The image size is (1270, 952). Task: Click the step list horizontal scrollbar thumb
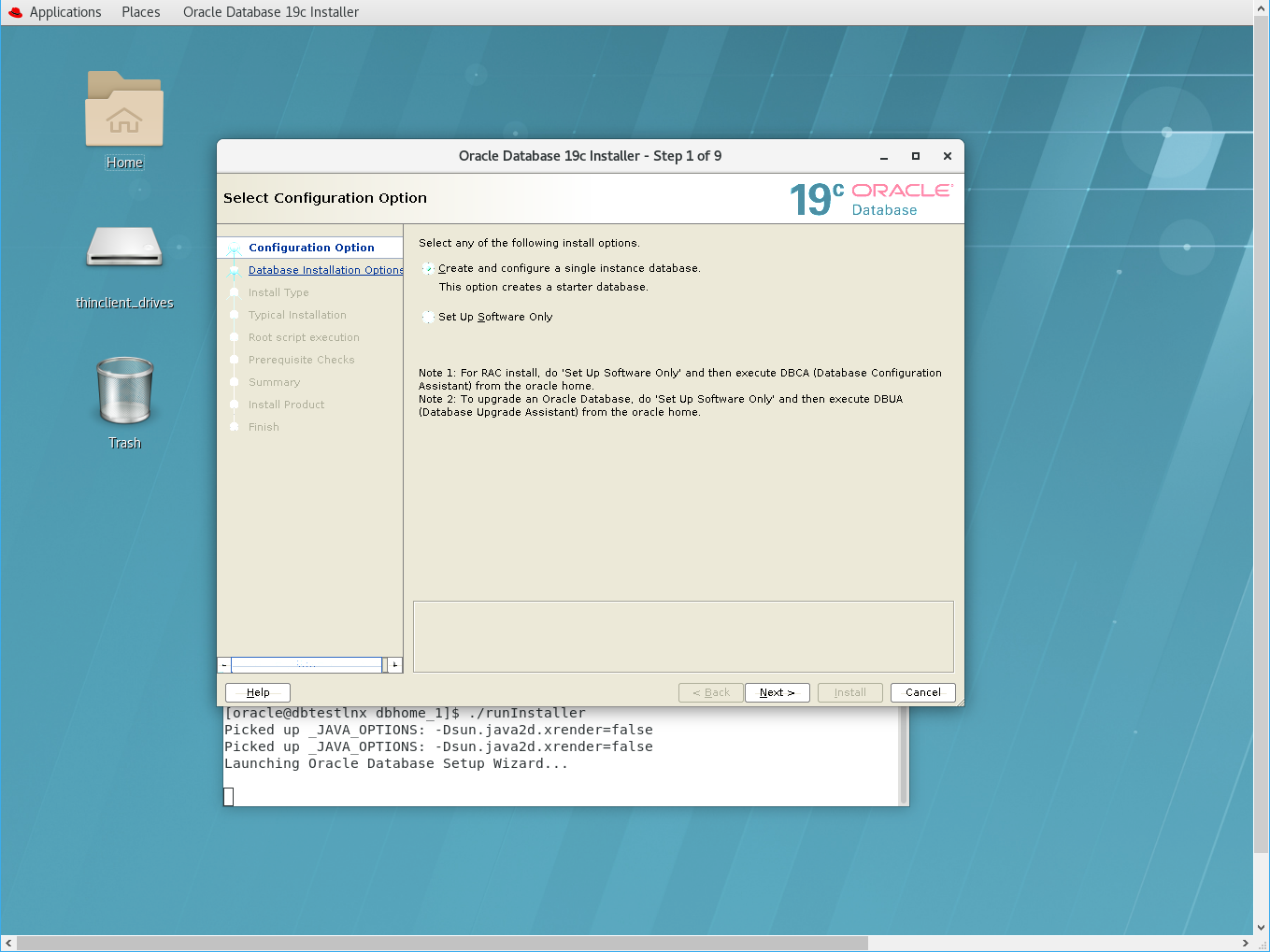[307, 665]
